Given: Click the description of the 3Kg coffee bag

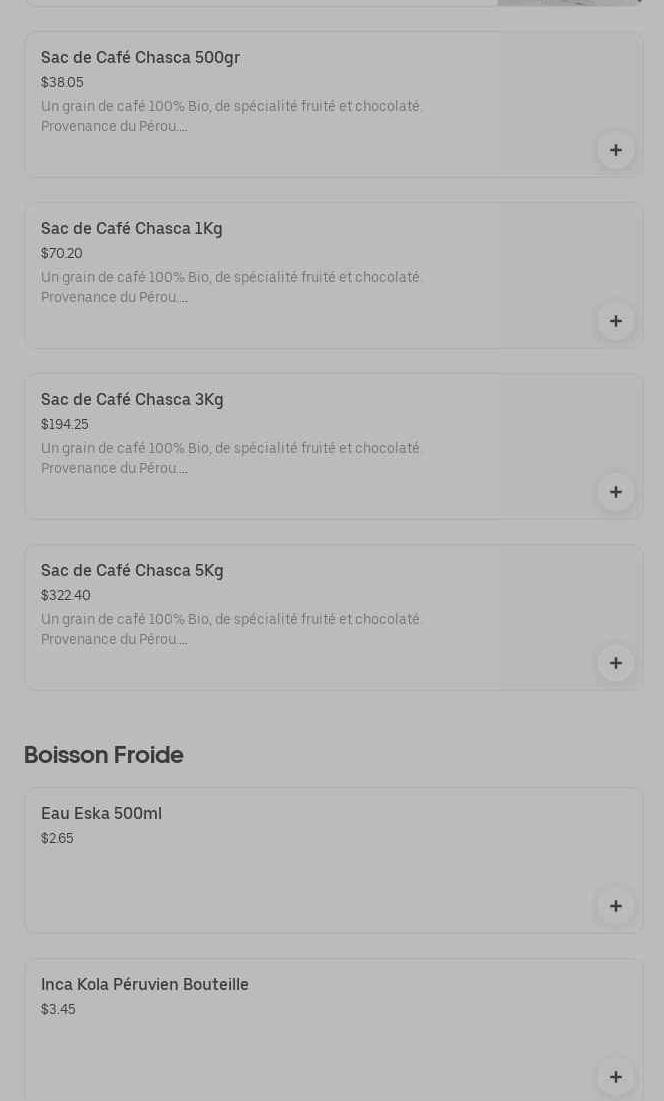Looking at the screenshot, I should 231,458.
